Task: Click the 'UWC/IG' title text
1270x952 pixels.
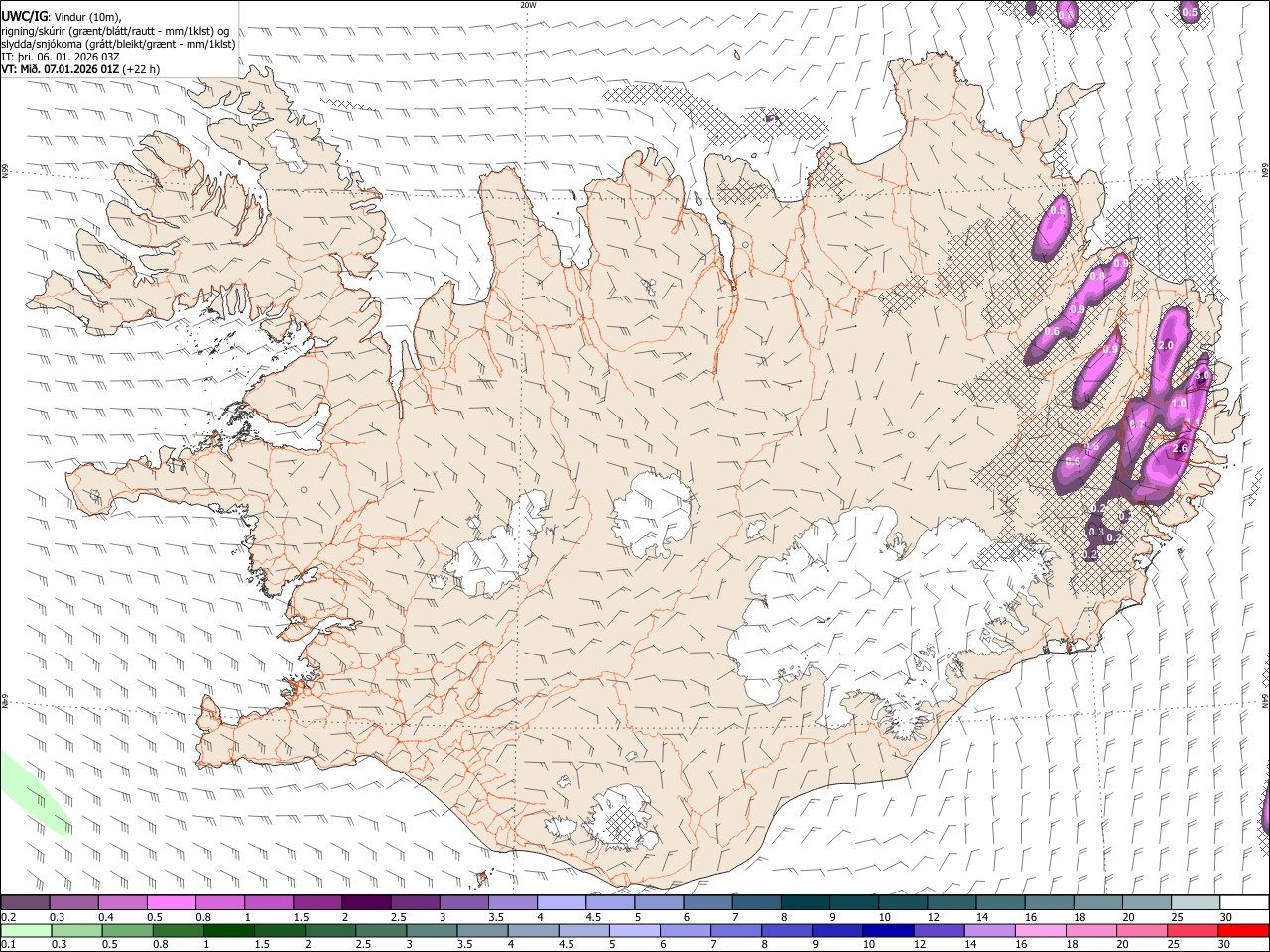Action: coord(24,16)
